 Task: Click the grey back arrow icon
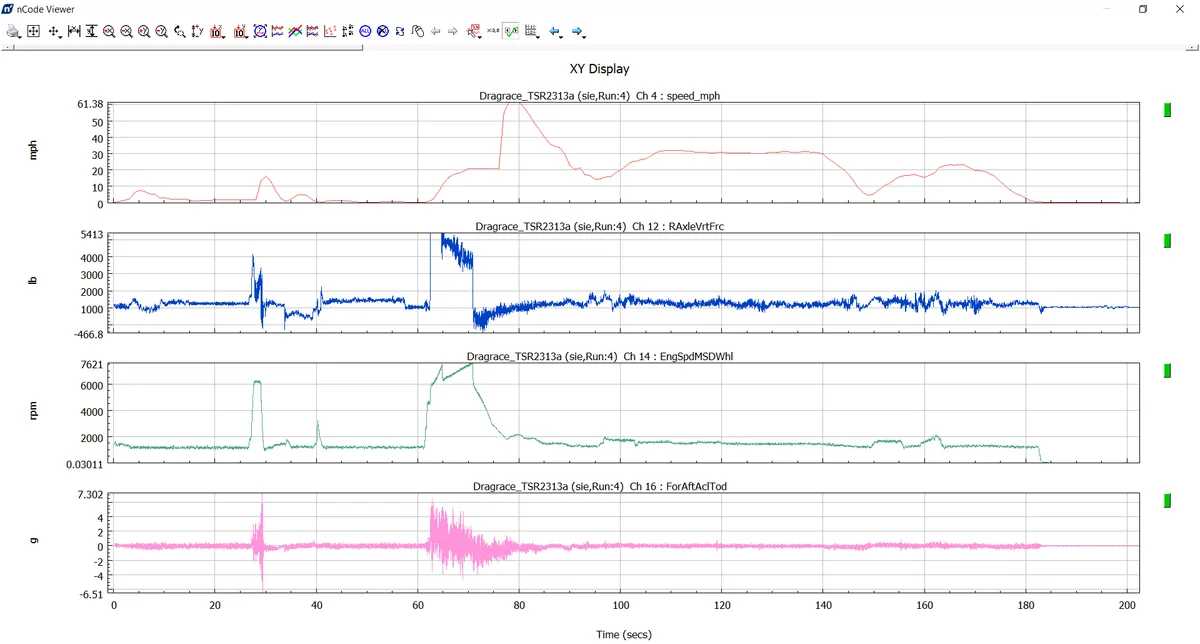click(436, 31)
